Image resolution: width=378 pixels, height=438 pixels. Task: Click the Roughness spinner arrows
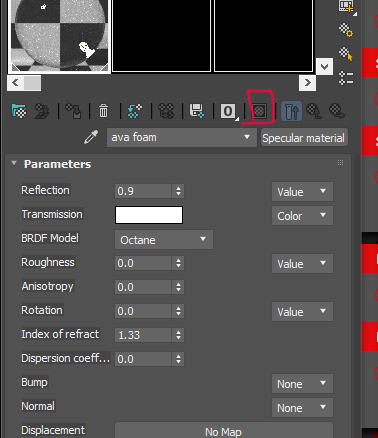(x=178, y=263)
